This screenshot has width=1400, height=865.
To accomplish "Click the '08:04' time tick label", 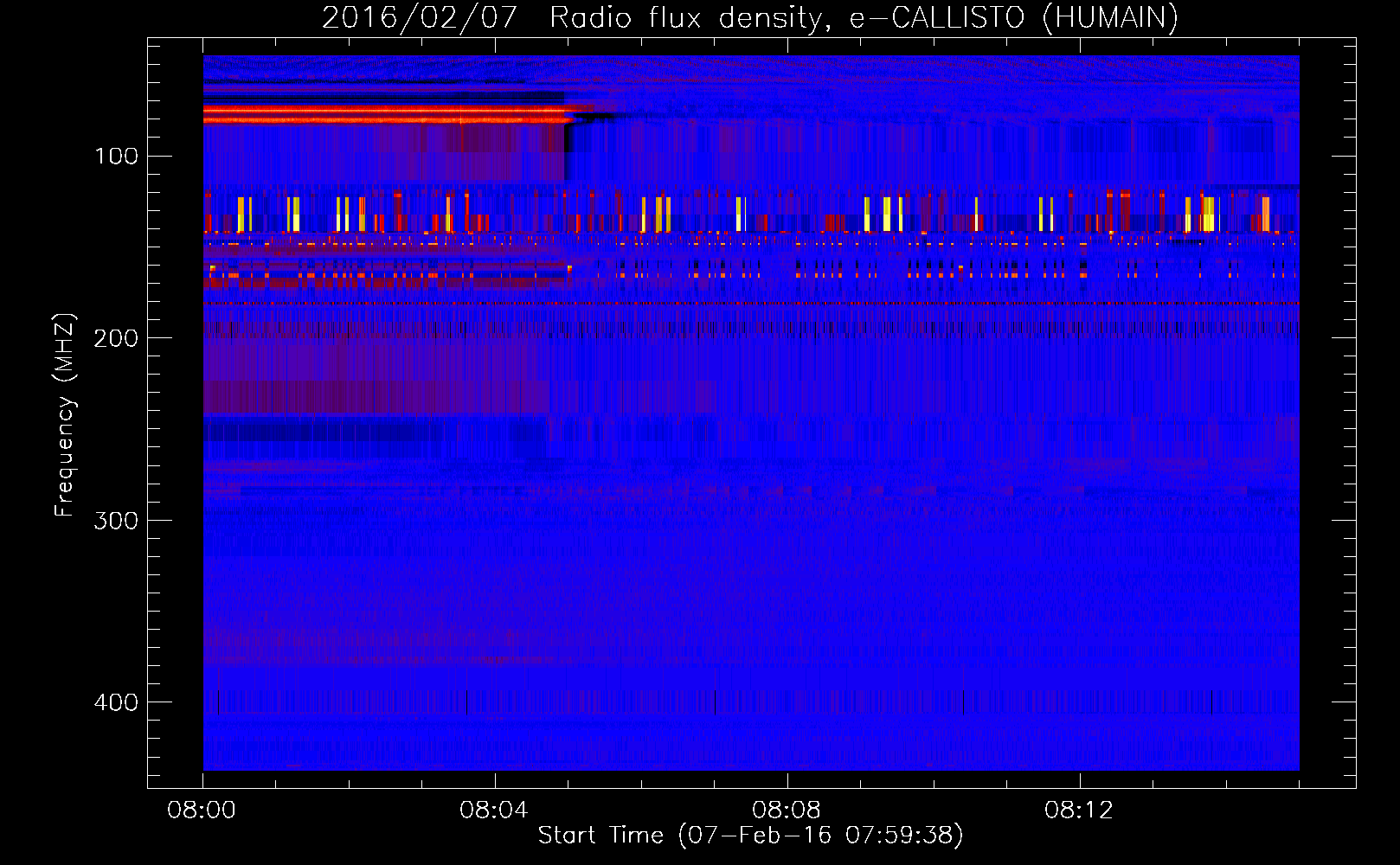I will click(x=494, y=811).
